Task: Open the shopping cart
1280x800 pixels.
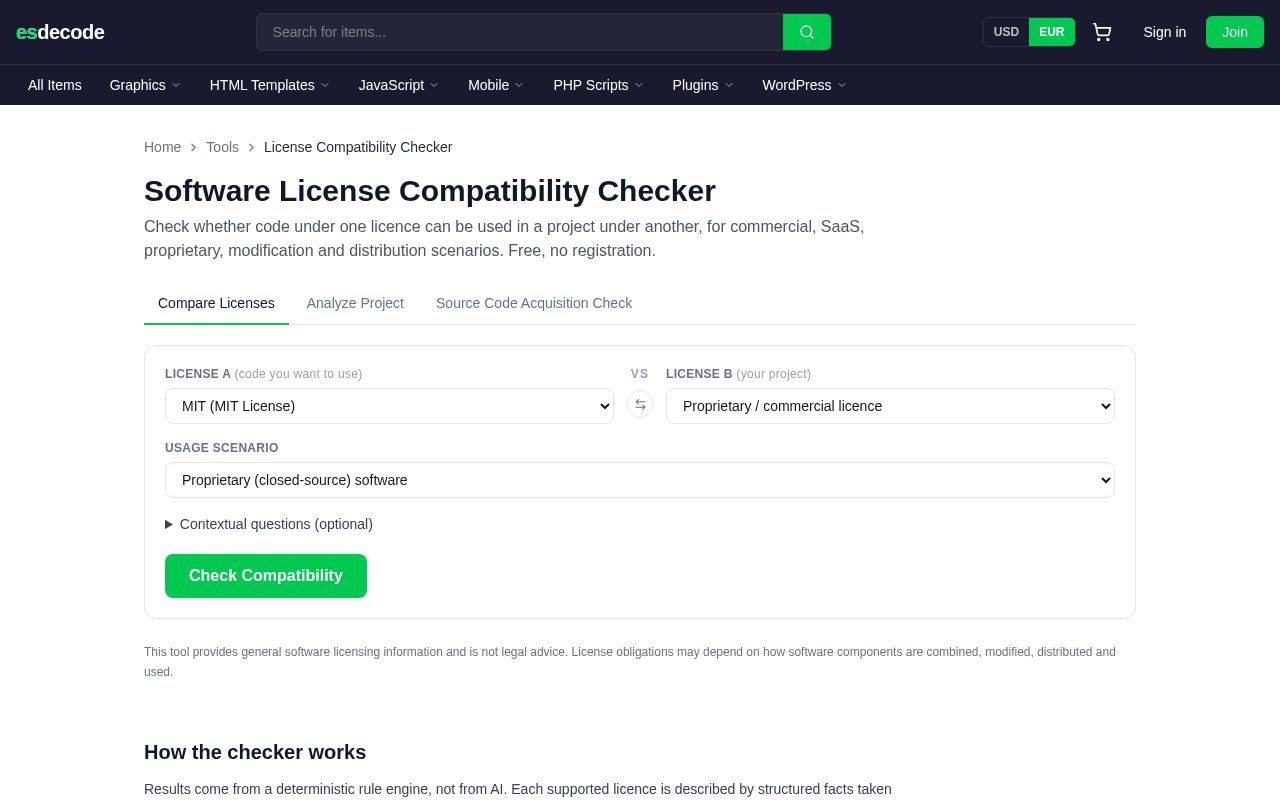Action: click(1102, 32)
